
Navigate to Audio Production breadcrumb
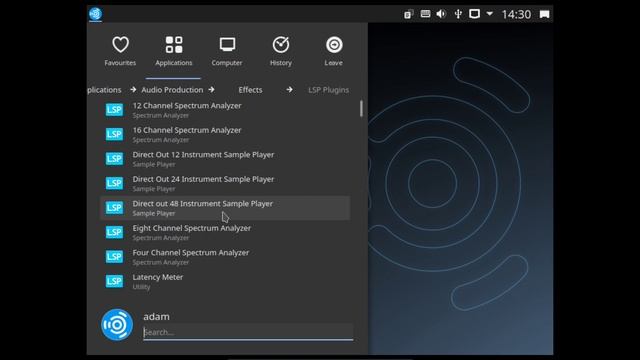coord(172,90)
